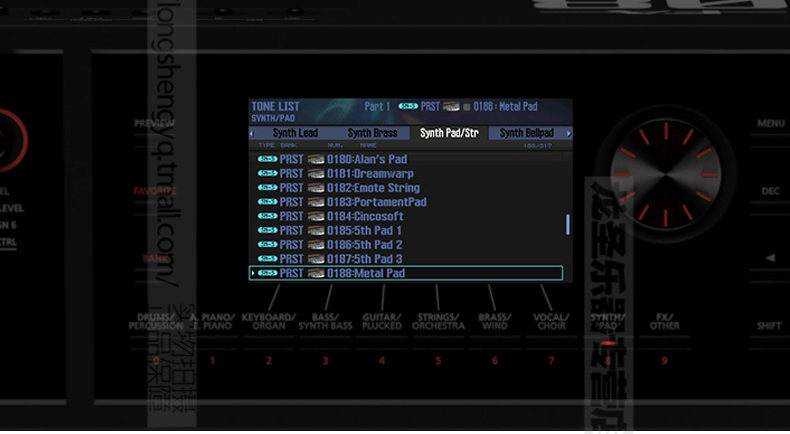The image size is (790, 434).
Task: Click the keyboard icon in the 5th Pad 1 row
Action: pos(316,230)
